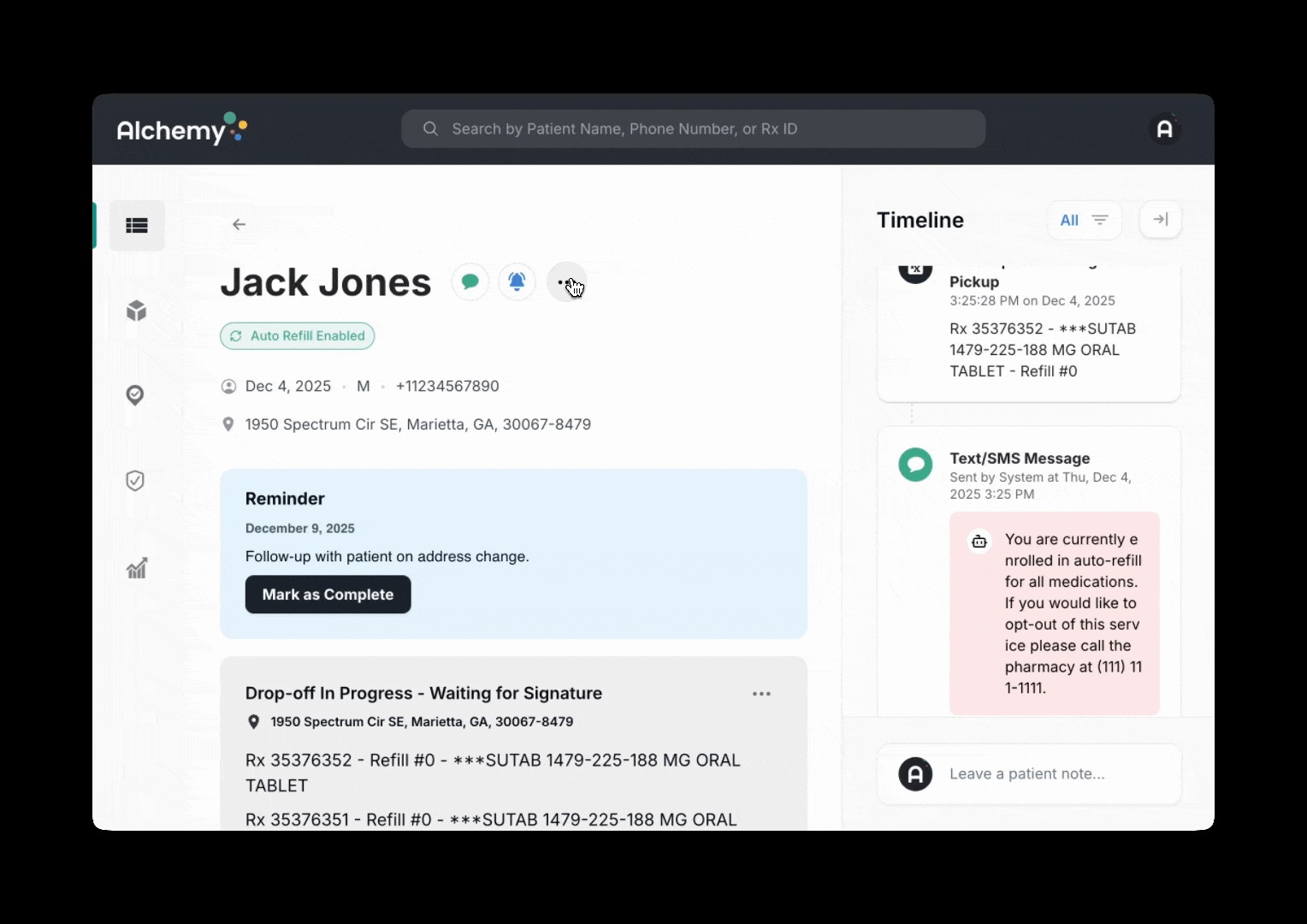Open the analytics chart sidebar icon
The image size is (1307, 924).
click(137, 568)
